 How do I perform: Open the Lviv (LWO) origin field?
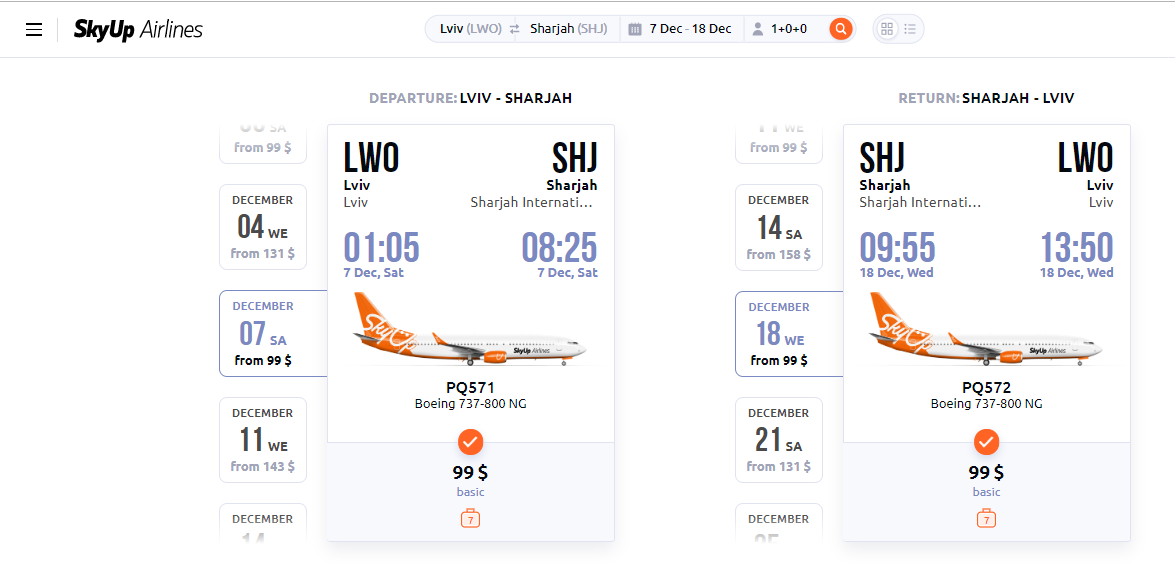coord(471,29)
